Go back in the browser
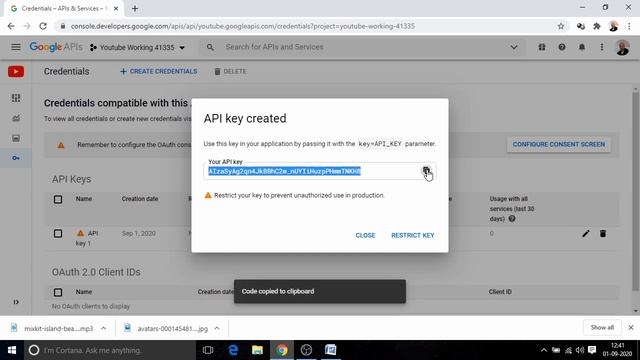 [x=11, y=26]
